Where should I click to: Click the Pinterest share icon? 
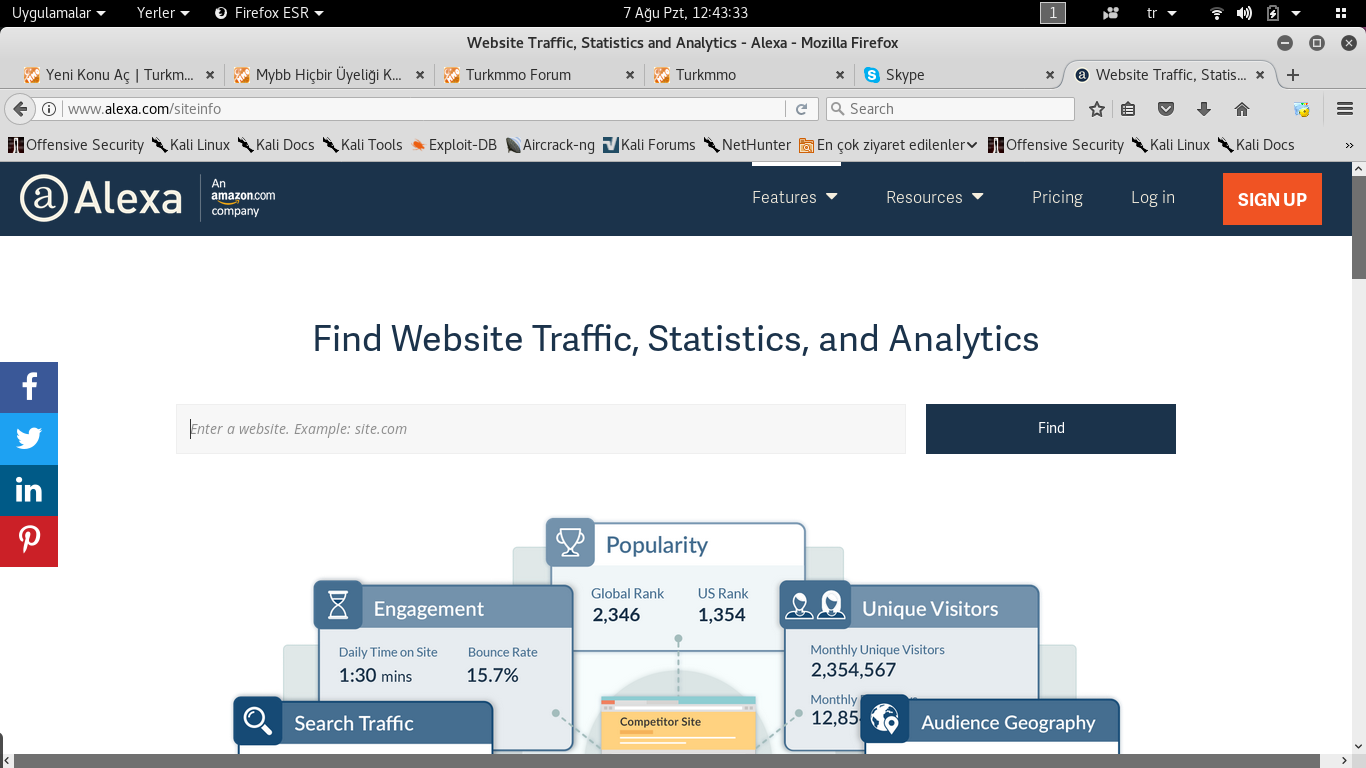pyautogui.click(x=29, y=541)
